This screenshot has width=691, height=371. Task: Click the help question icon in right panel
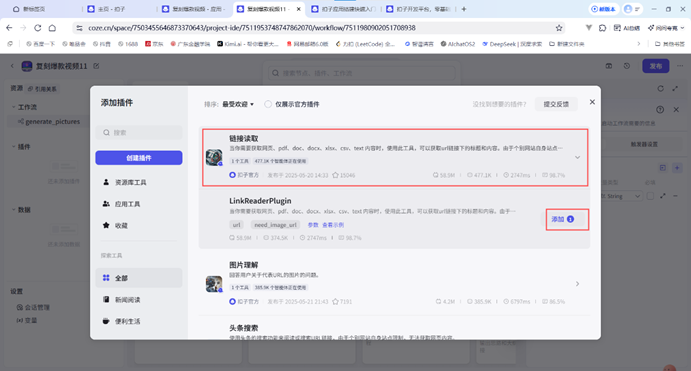pyautogui.click(x=660, y=109)
